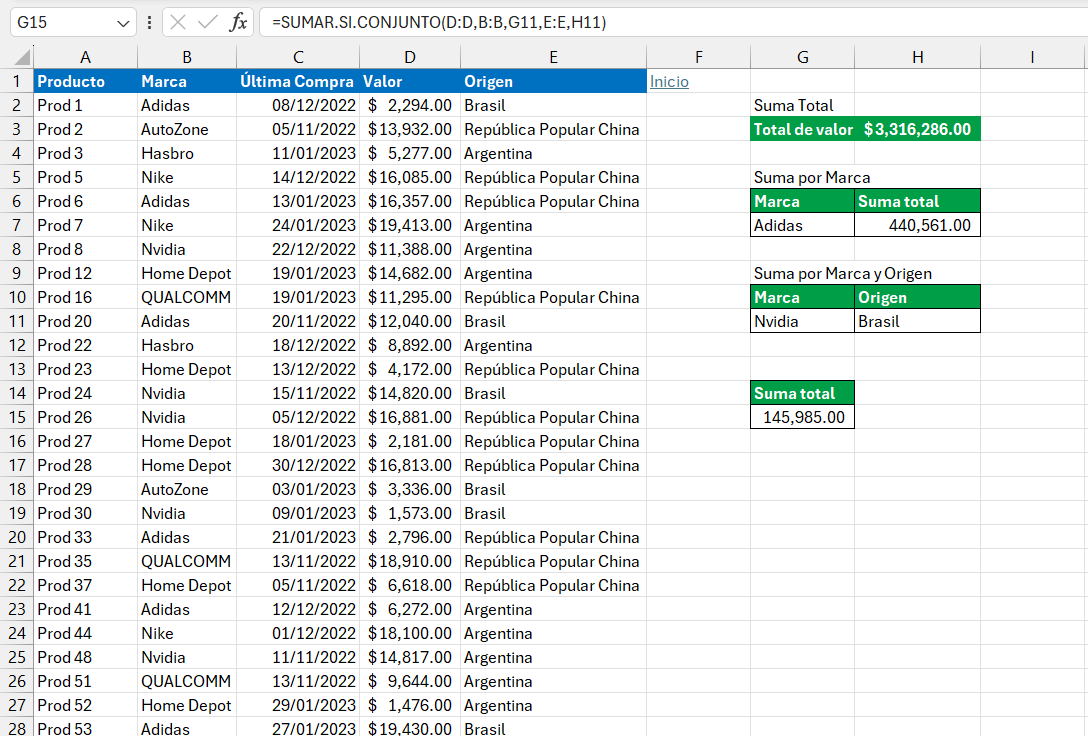Select the Última Compra header cell
This screenshot has width=1088, height=736.
[297, 81]
